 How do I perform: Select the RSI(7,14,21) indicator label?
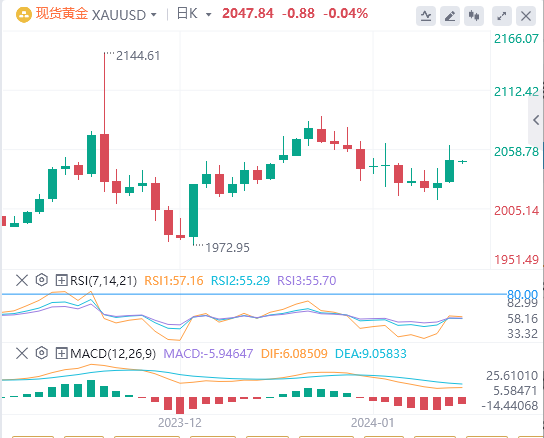point(103,280)
